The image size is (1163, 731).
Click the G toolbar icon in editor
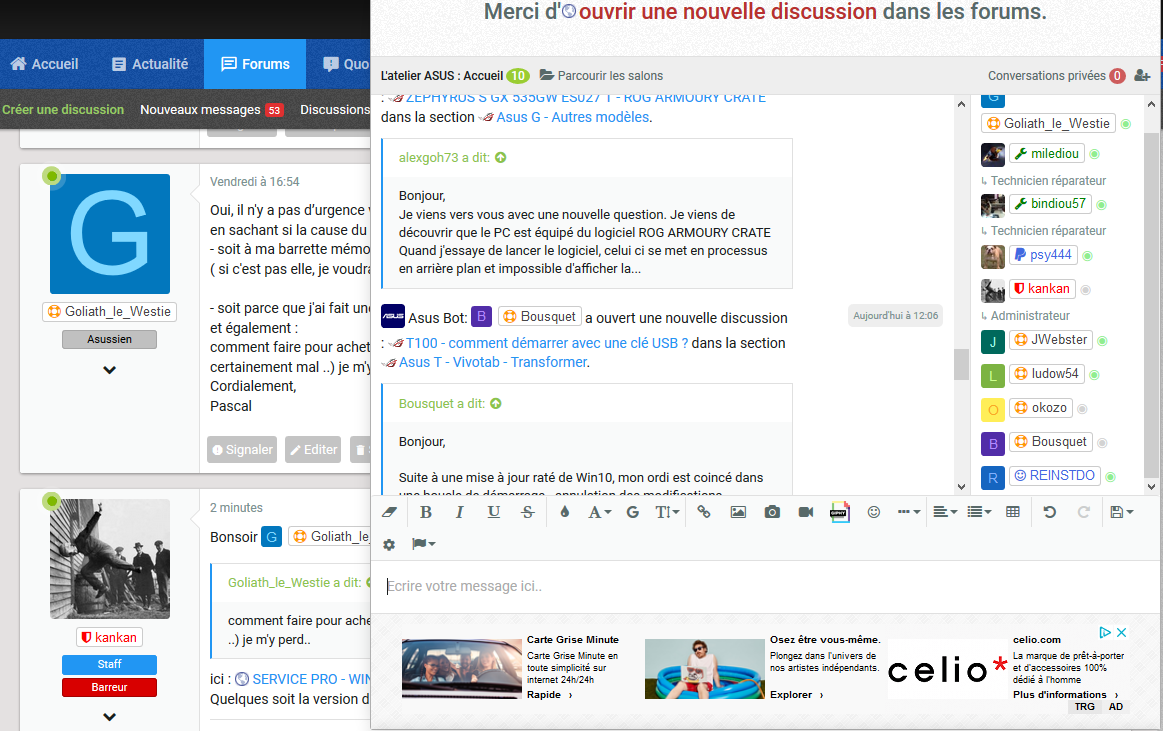point(633,512)
